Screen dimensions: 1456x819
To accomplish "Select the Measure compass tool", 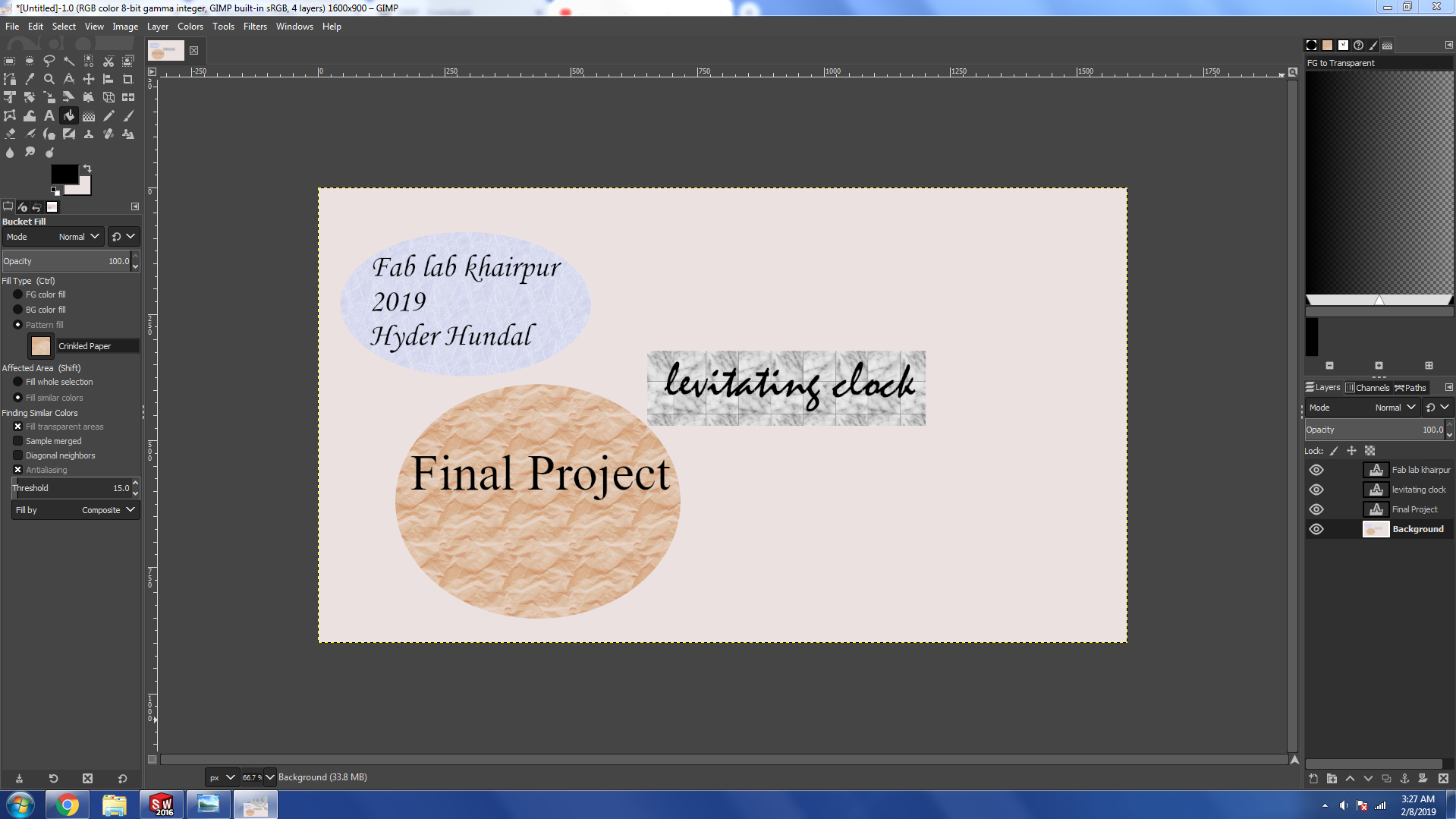I will click(69, 79).
